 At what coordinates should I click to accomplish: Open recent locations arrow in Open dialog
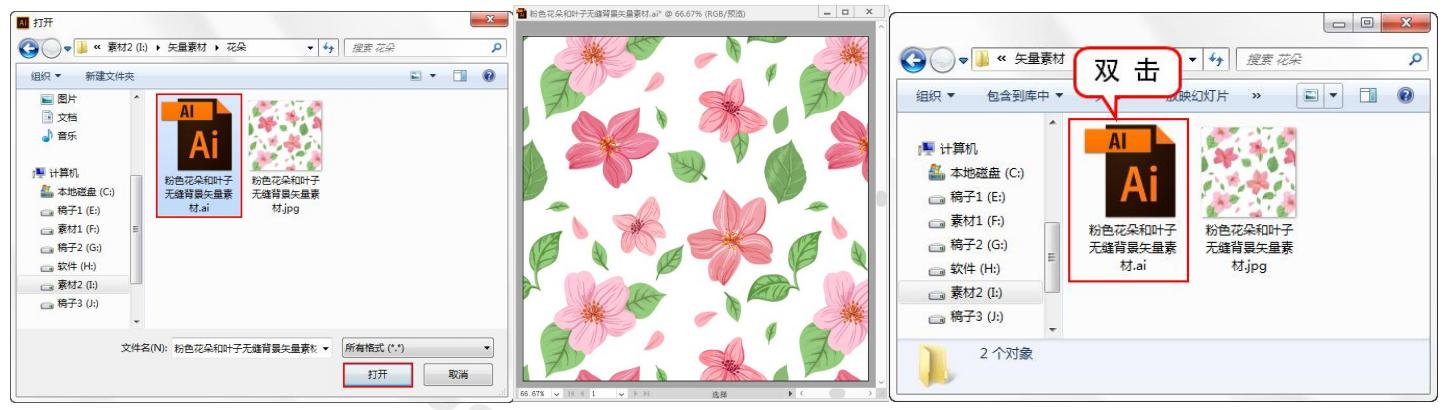click(68, 47)
